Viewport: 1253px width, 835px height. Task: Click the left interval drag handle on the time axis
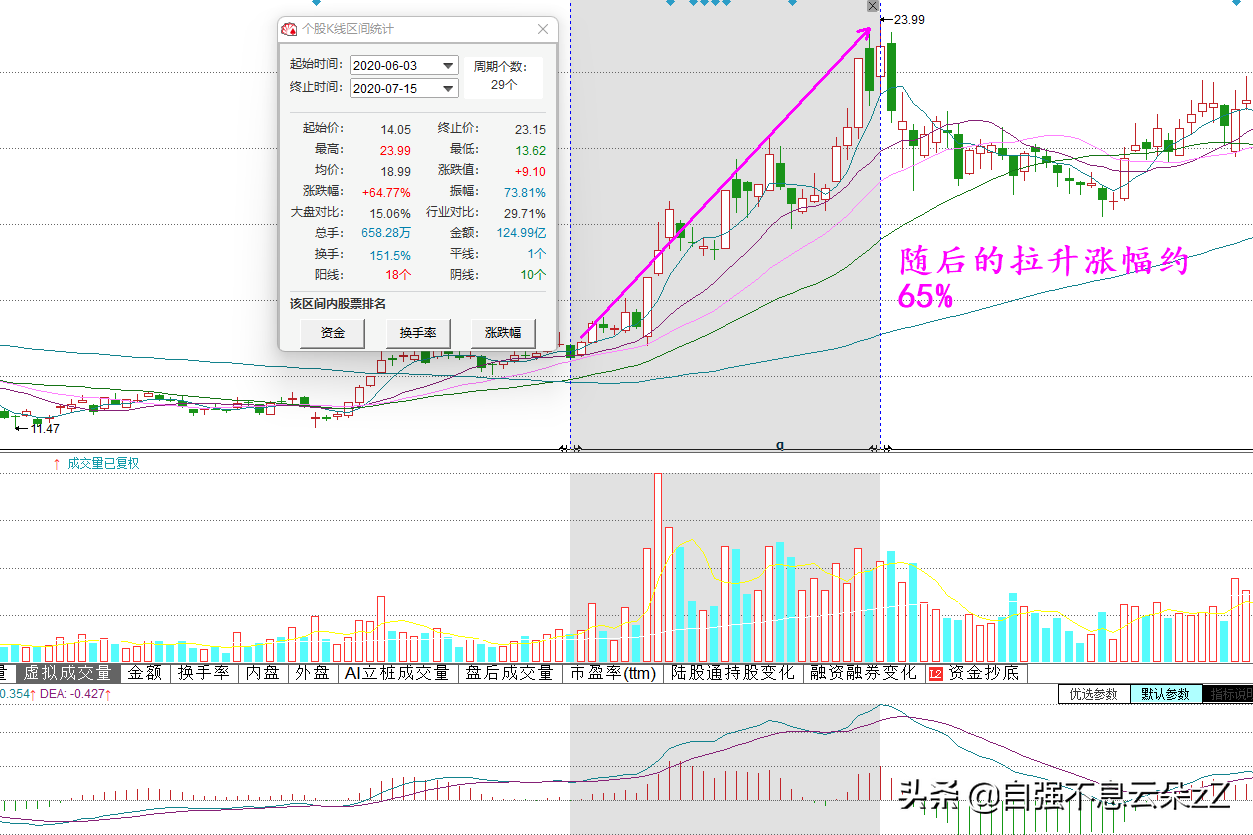(x=570, y=449)
